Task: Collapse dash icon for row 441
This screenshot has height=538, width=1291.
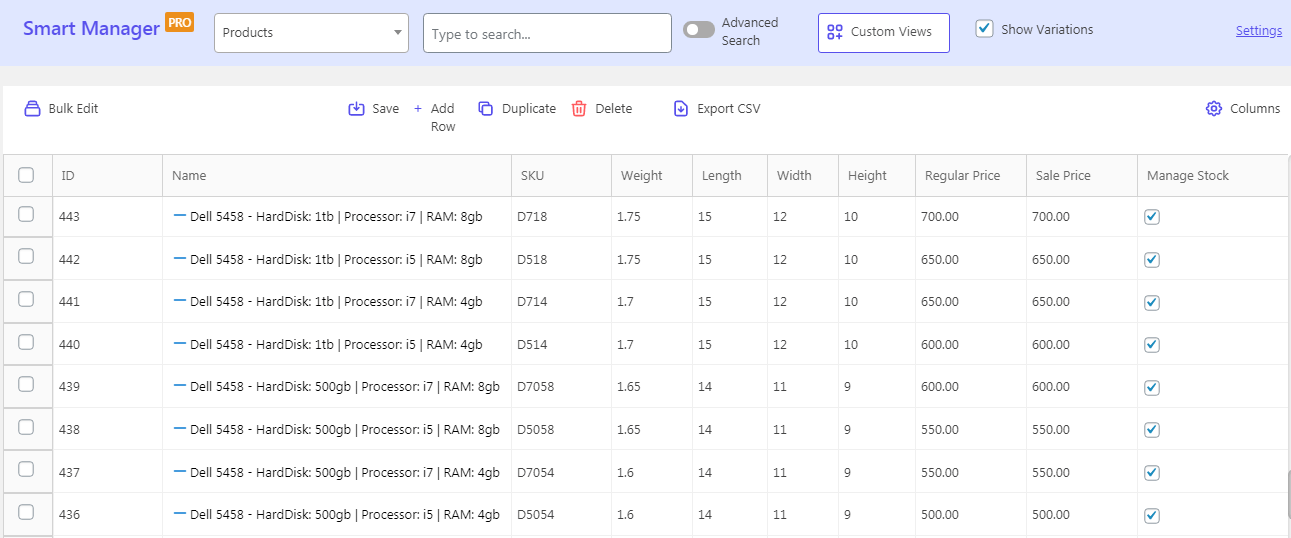Action: [x=180, y=301]
